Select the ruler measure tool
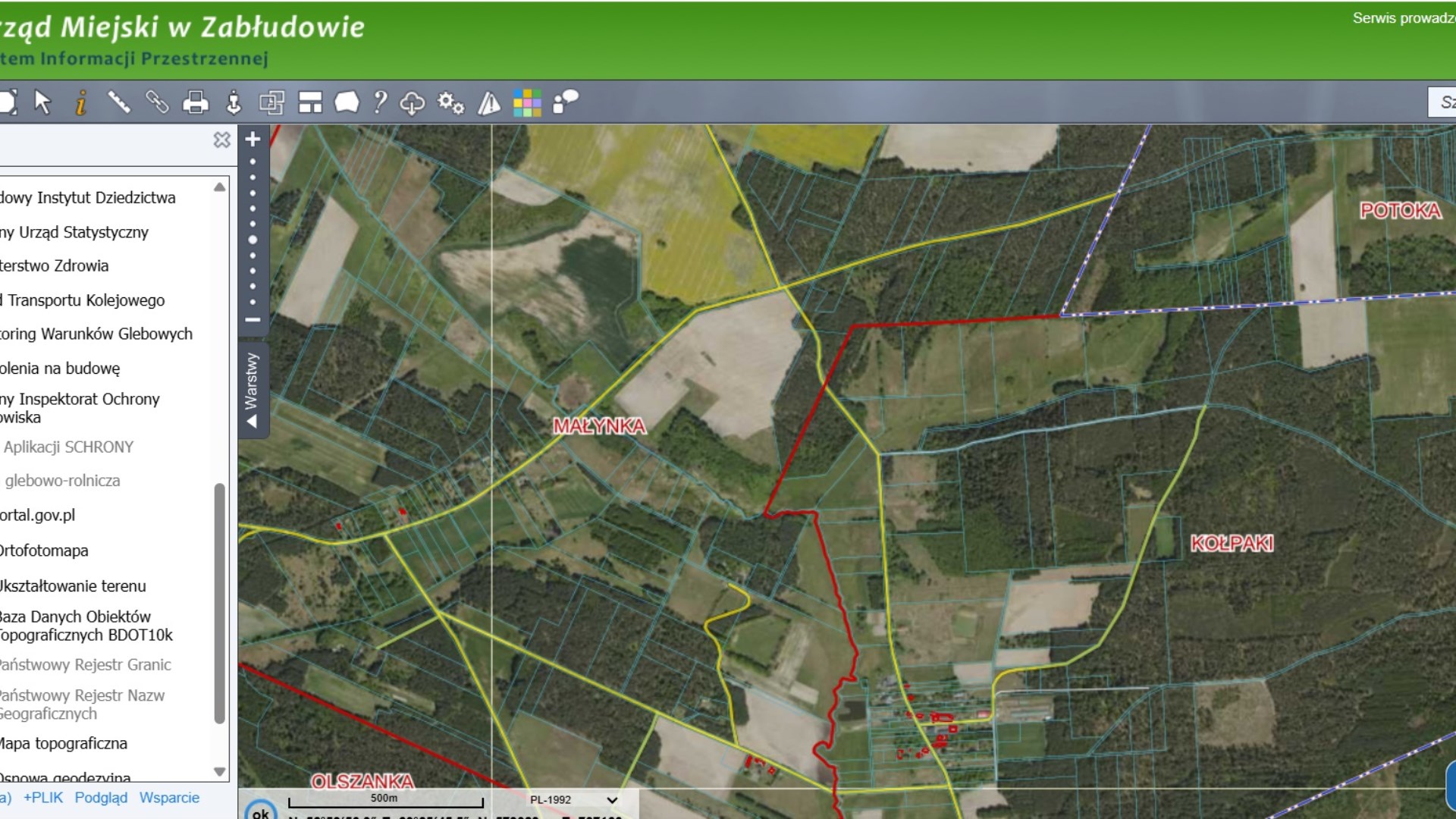1456x819 pixels. [118, 102]
